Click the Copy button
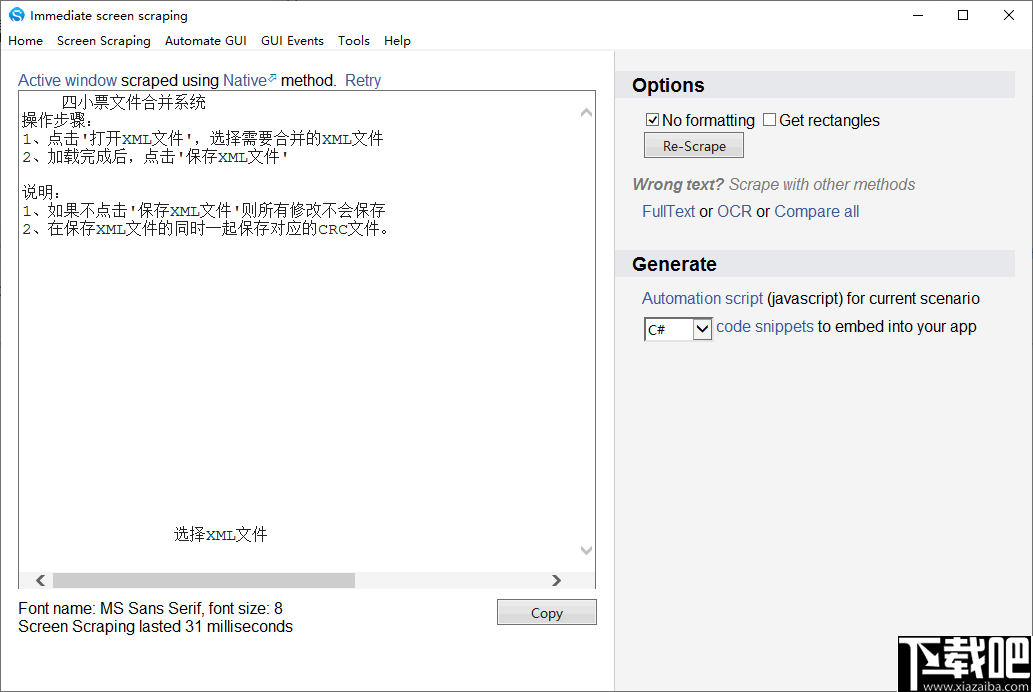This screenshot has width=1033, height=692. coord(546,612)
